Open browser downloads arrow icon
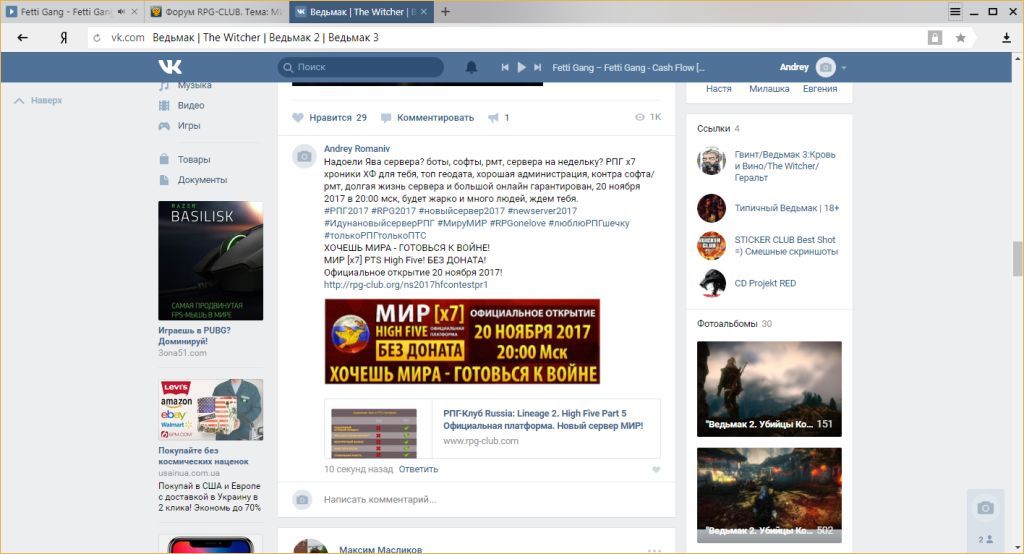Image resolution: width=1024 pixels, height=554 pixels. (x=1006, y=38)
